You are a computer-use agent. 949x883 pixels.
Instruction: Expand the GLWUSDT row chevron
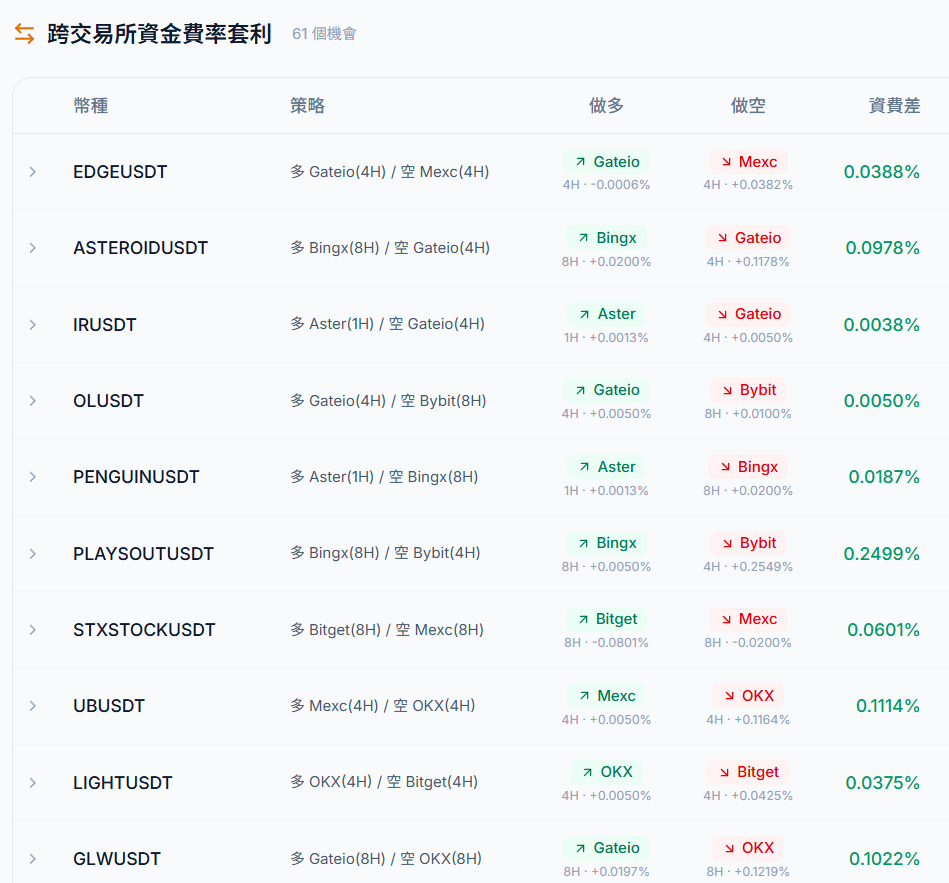(33, 859)
